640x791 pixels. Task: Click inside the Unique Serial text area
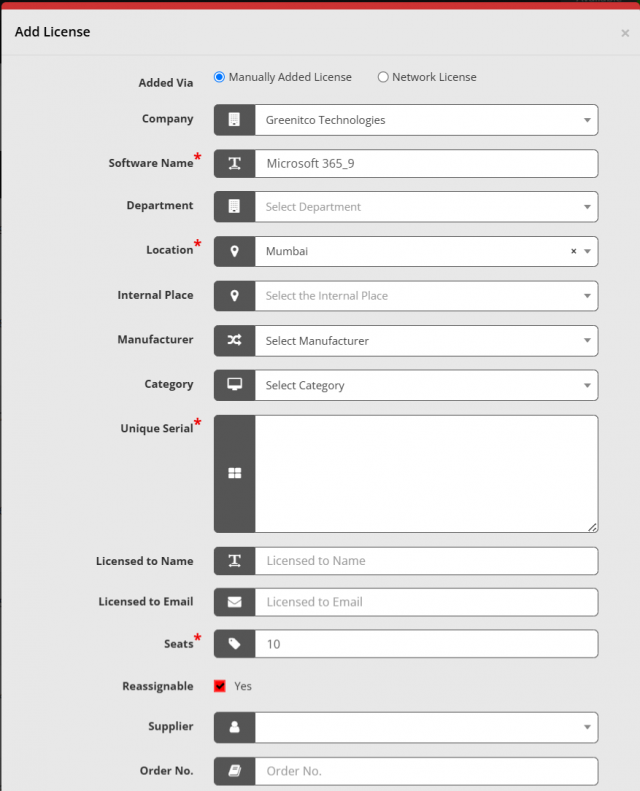[426, 474]
